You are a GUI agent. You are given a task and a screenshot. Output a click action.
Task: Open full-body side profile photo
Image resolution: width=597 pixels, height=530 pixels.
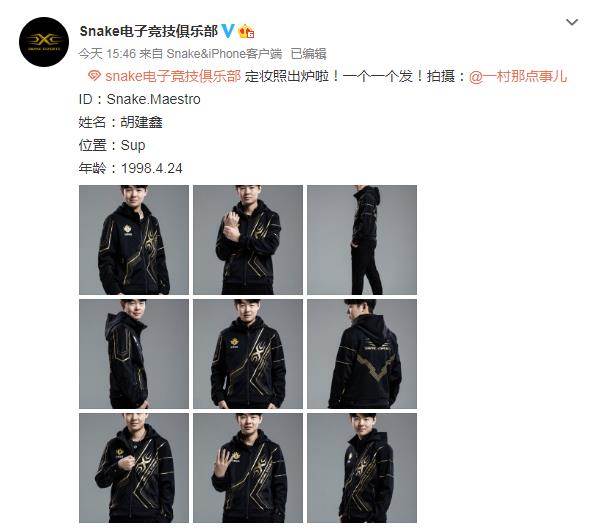click(362, 240)
